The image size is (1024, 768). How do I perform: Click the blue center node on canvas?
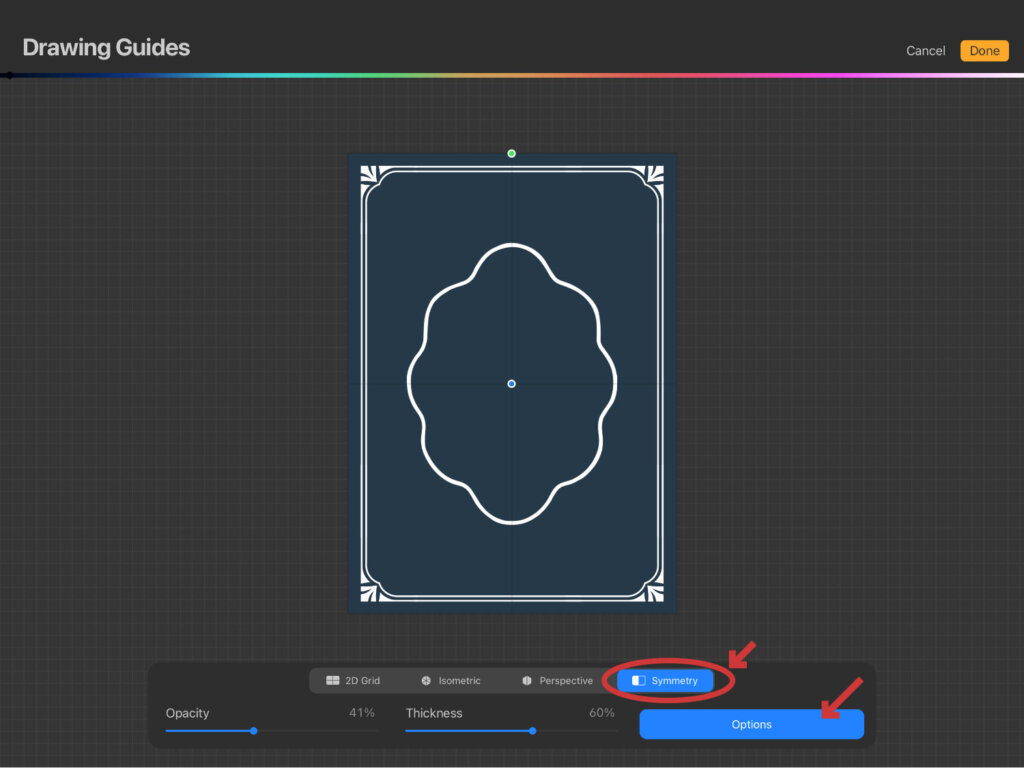click(x=512, y=384)
